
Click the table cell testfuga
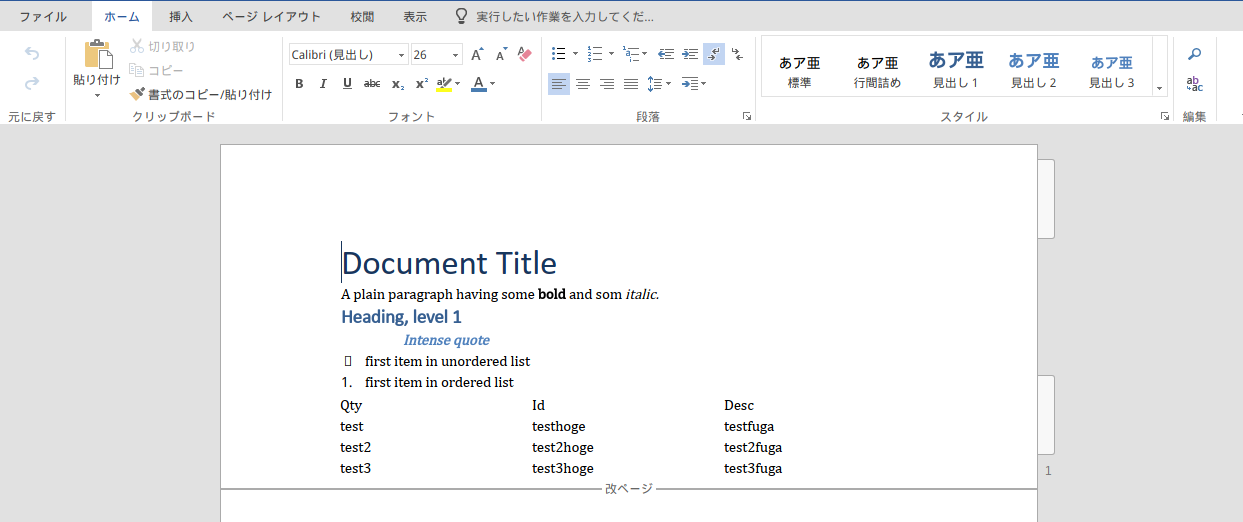[749, 427]
